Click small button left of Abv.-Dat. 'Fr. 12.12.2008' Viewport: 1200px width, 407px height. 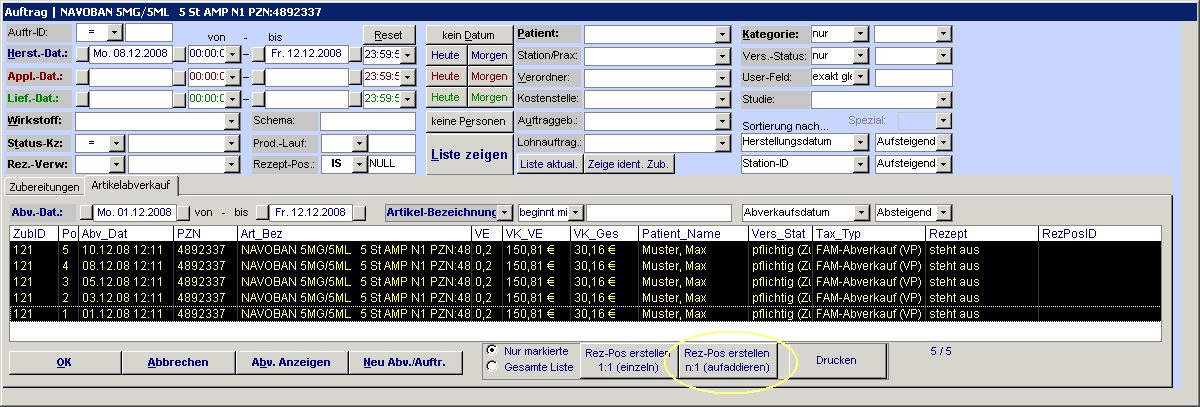pos(264,212)
